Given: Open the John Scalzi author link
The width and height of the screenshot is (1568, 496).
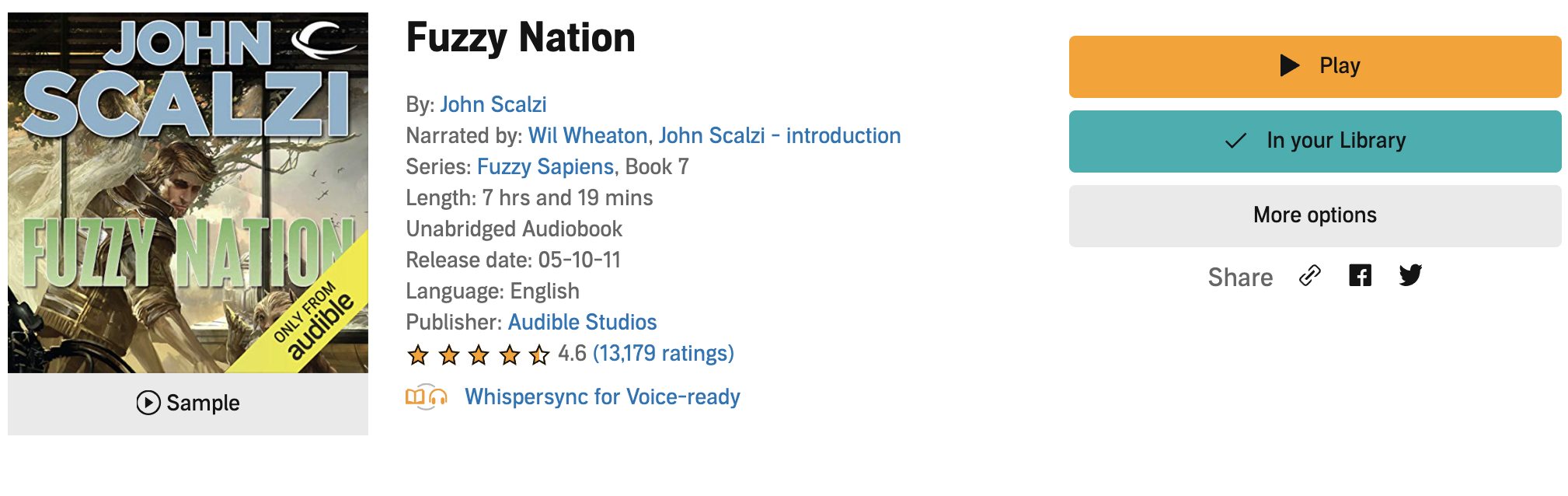Looking at the screenshot, I should click(493, 104).
